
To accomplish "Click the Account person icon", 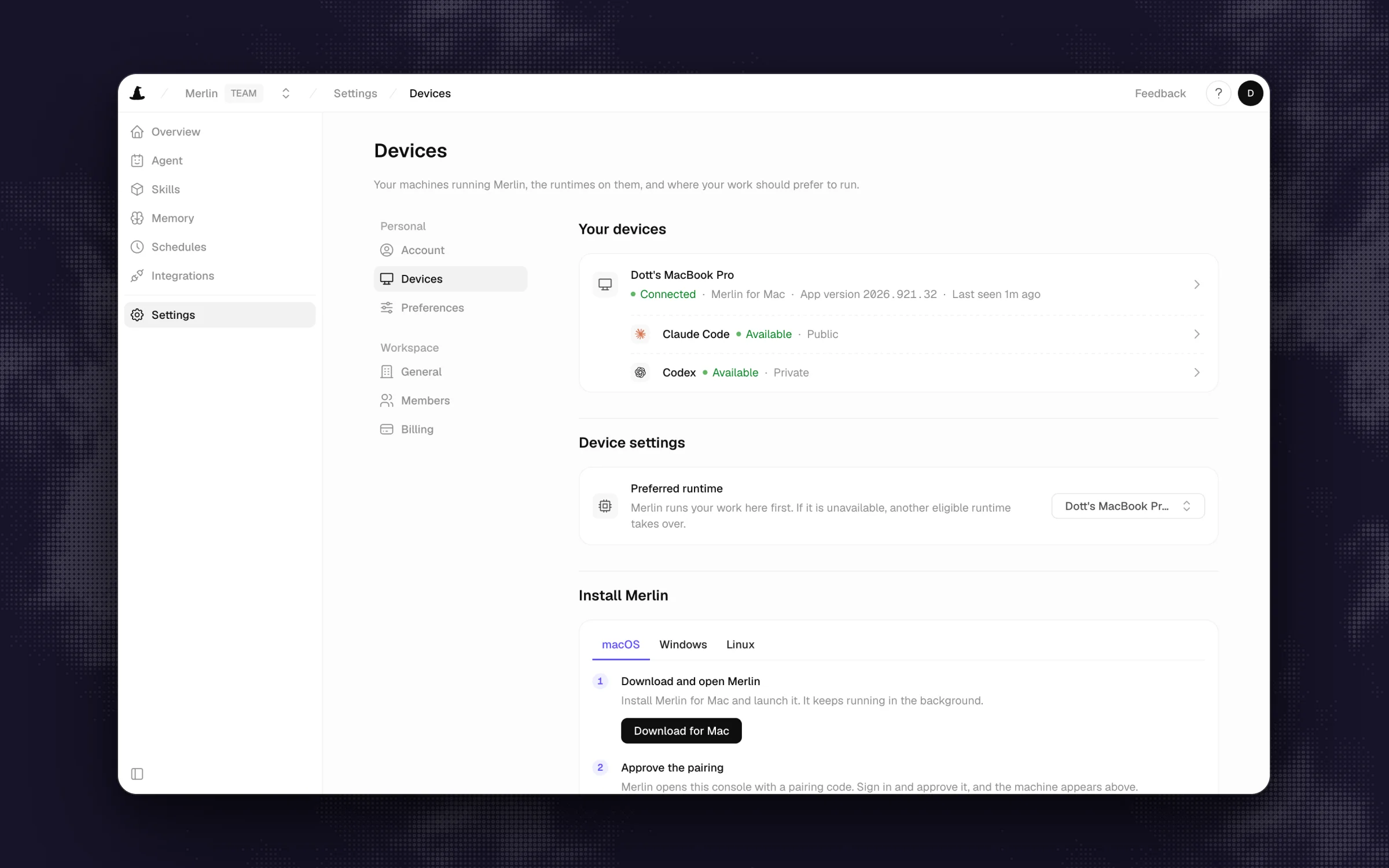I will pyautogui.click(x=387, y=250).
